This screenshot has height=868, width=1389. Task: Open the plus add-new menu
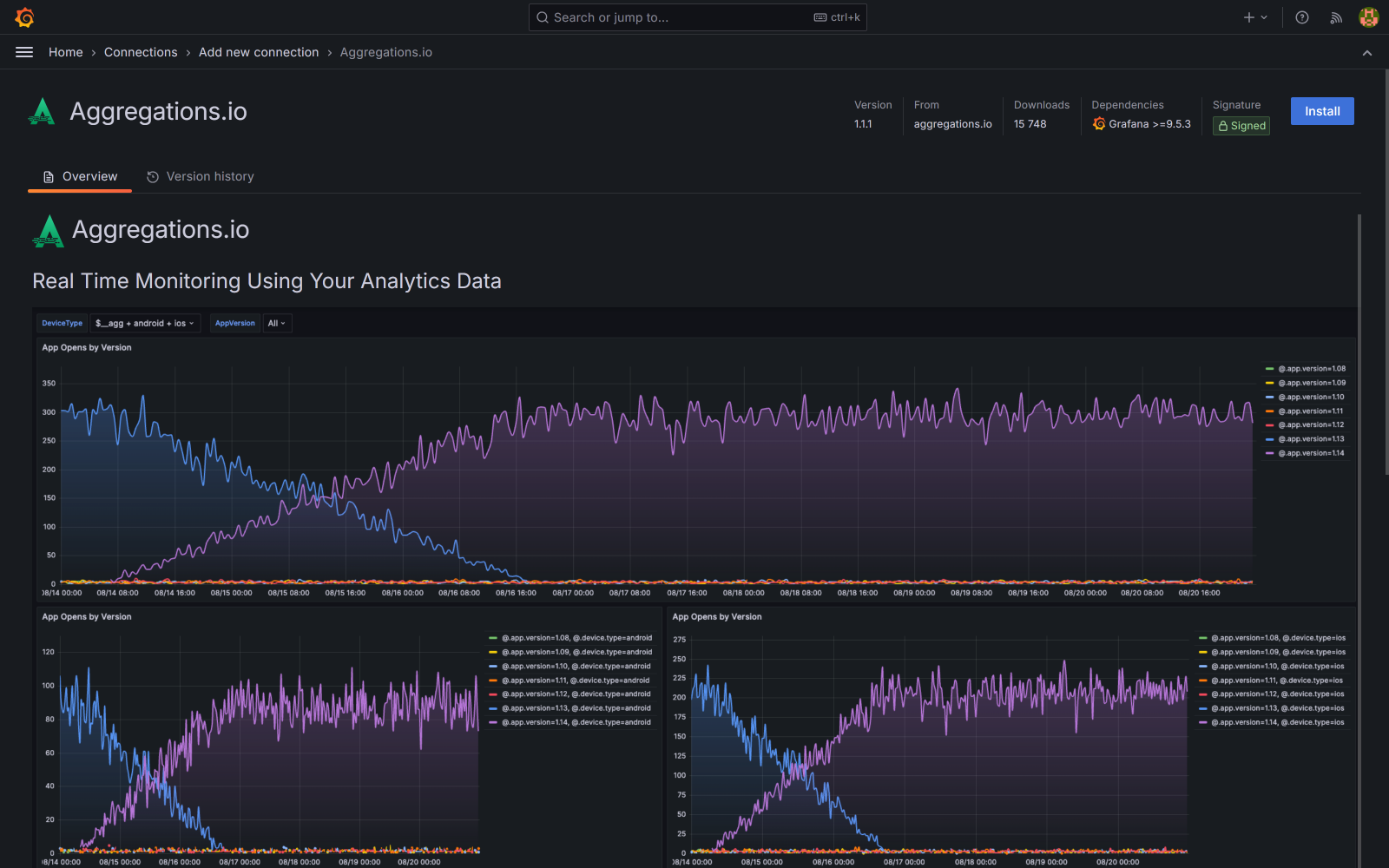(x=1255, y=17)
